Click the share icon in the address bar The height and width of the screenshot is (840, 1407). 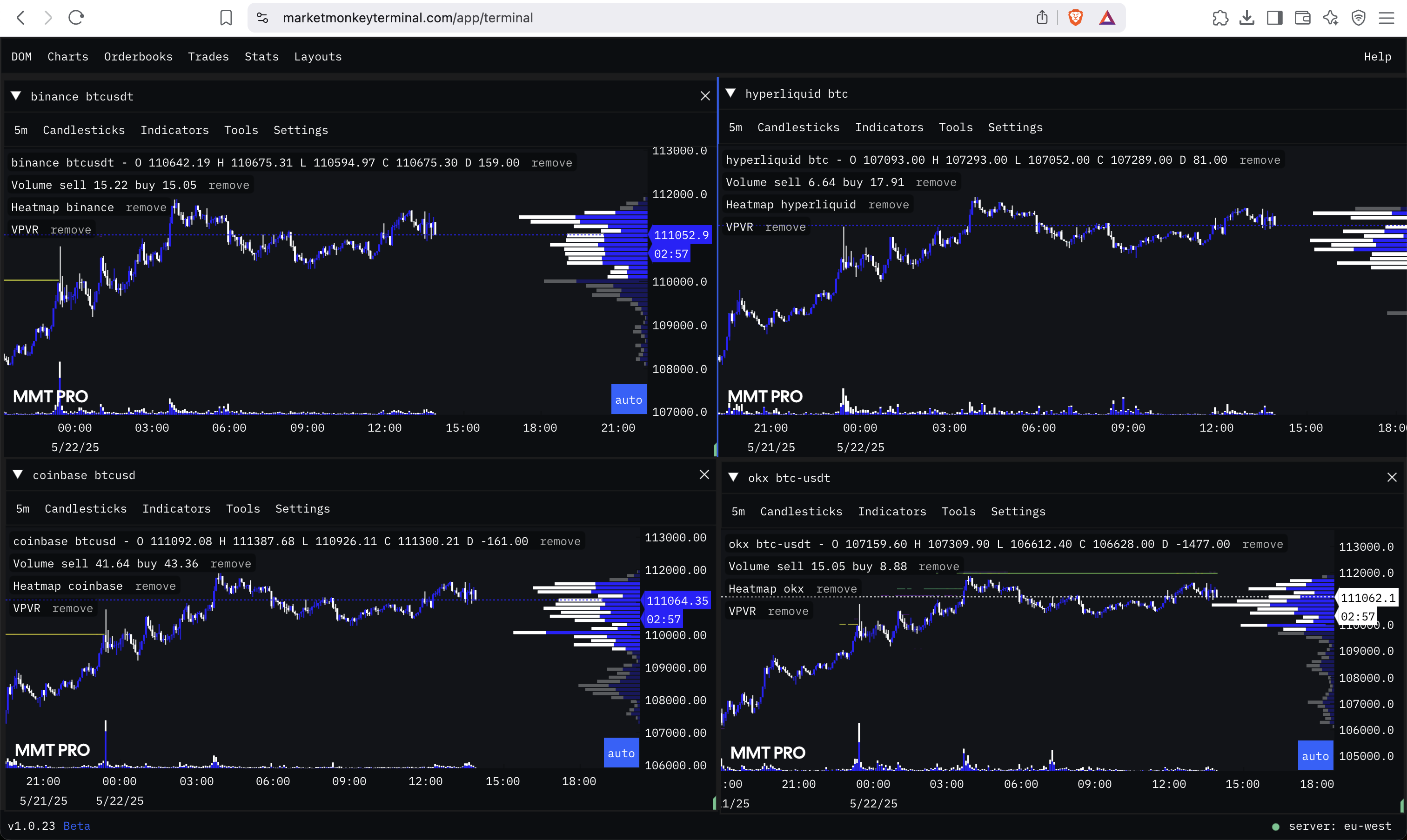[x=1042, y=18]
